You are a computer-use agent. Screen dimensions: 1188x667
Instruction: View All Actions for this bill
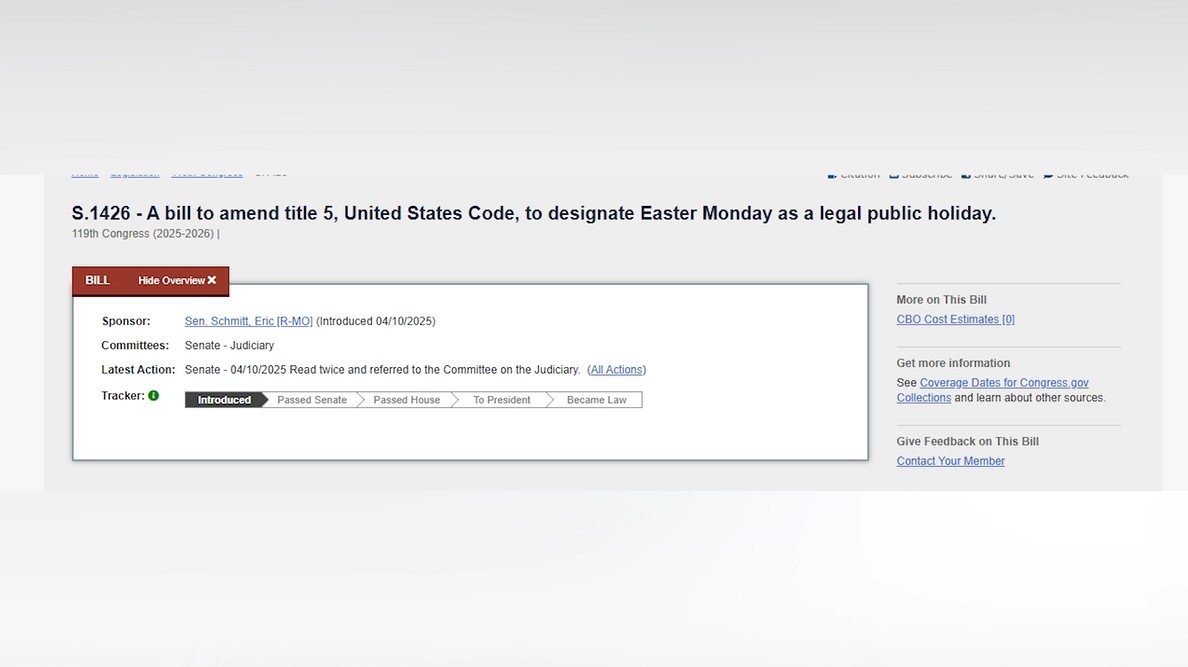click(616, 369)
